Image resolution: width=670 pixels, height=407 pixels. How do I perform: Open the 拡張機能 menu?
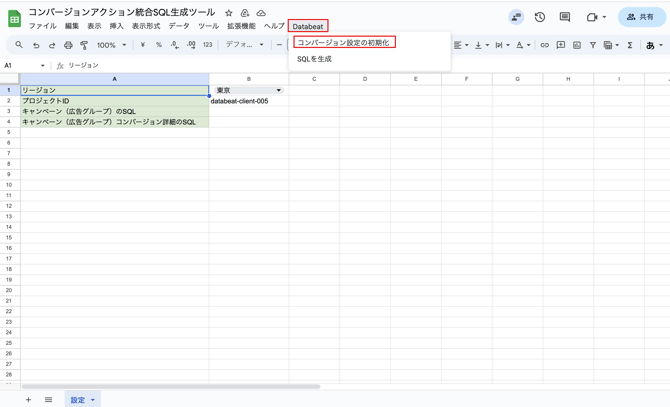241,26
